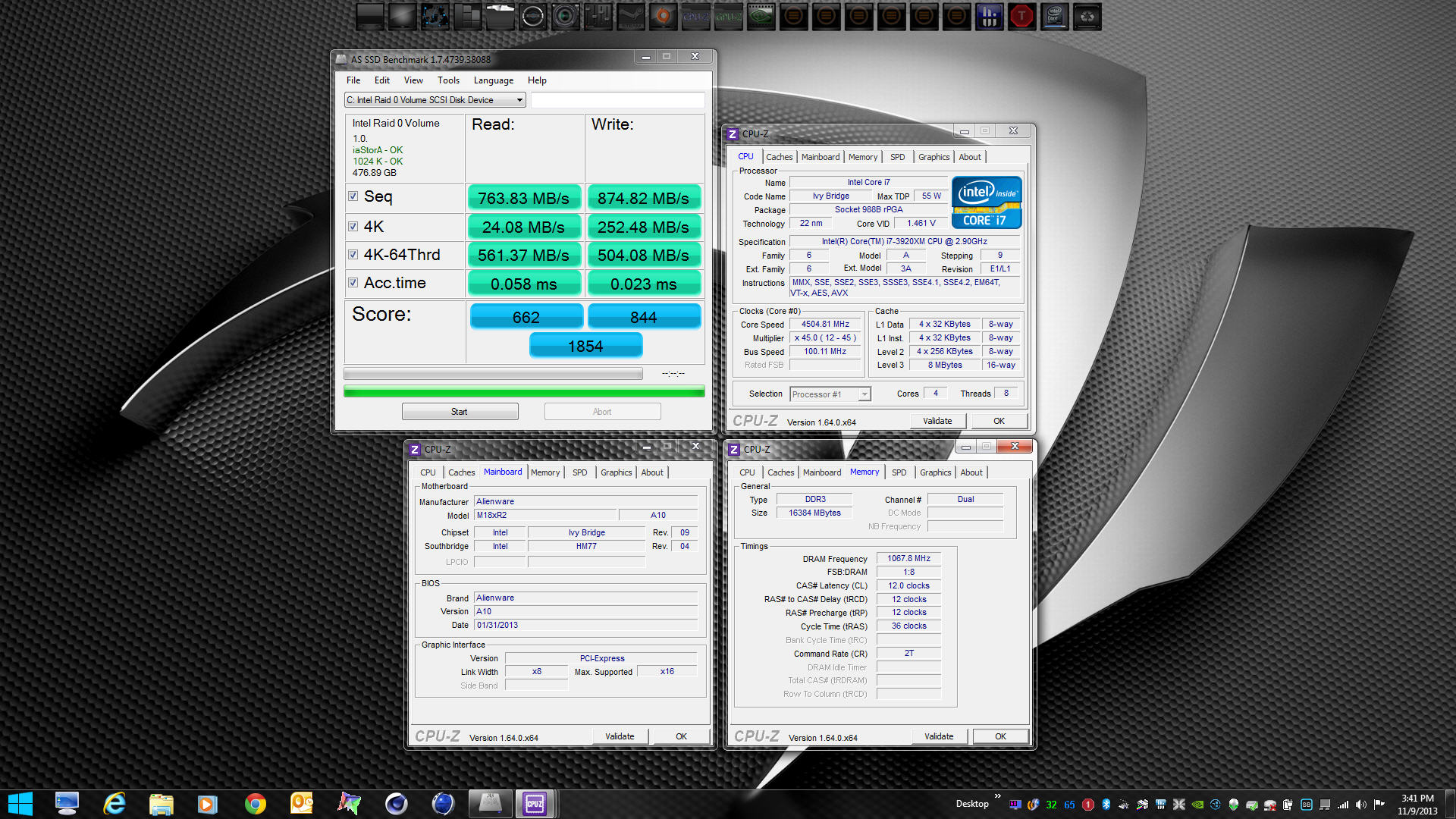Open Windows Media Player from the taskbar

[x=208, y=803]
